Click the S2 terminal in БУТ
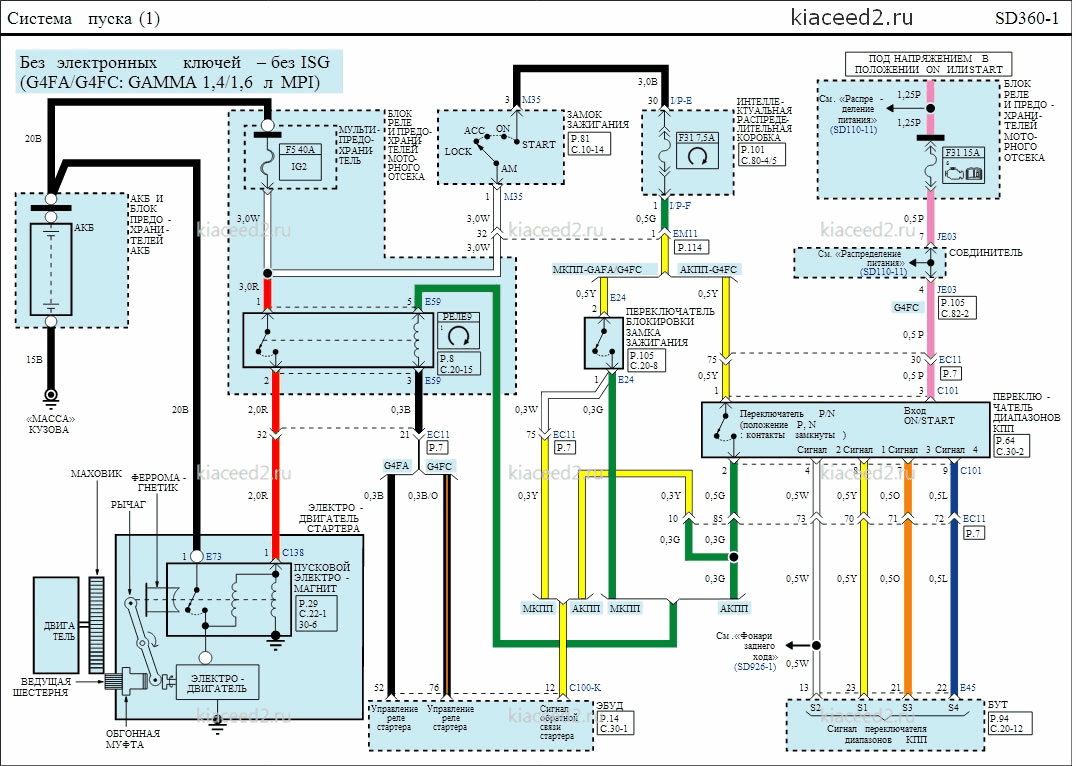1076x766 pixels. click(815, 707)
